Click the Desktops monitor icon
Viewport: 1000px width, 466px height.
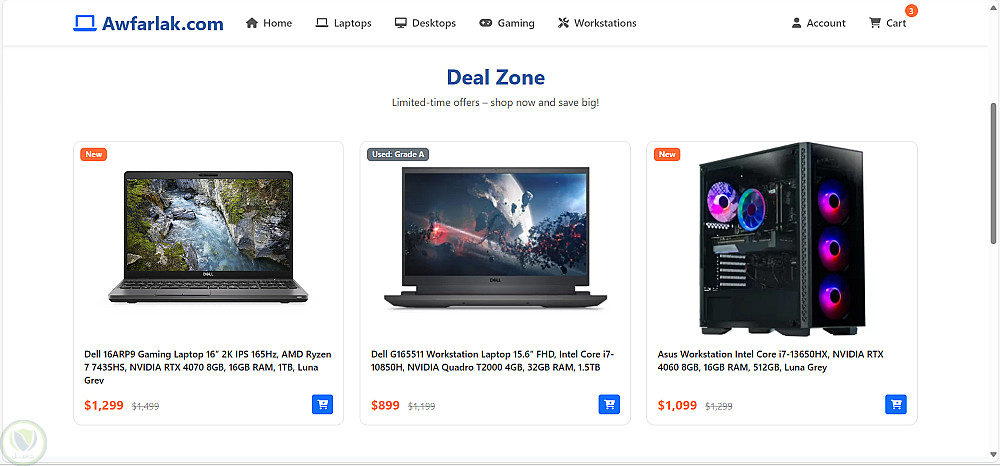[401, 23]
